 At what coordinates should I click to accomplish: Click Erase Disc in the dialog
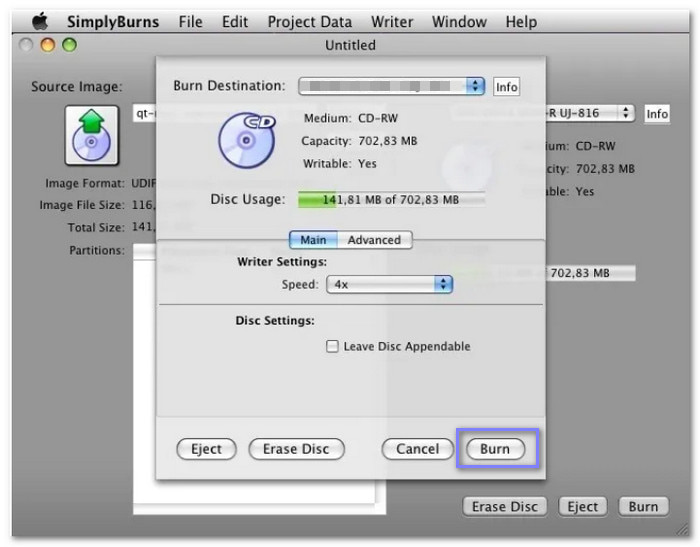pyautogui.click(x=296, y=449)
